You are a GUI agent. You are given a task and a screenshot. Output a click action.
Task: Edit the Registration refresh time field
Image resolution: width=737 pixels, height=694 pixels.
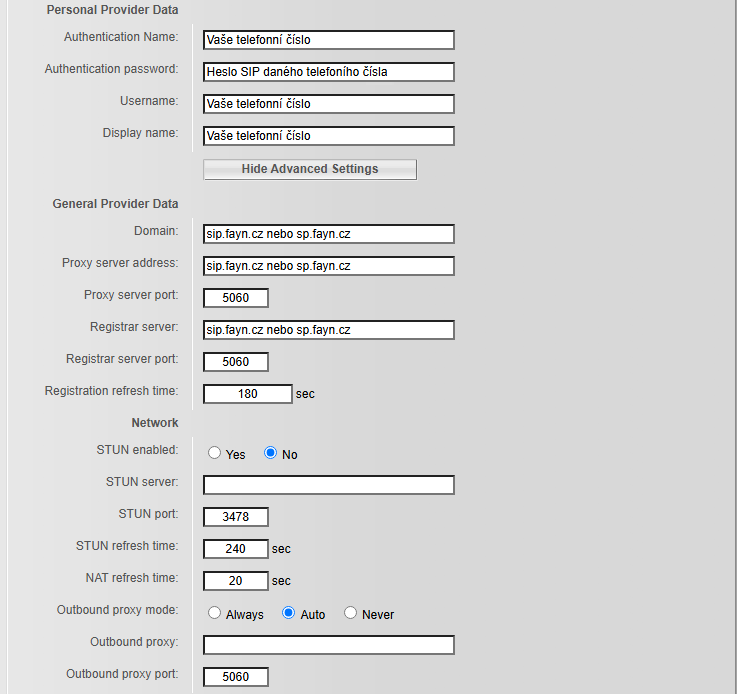pos(248,394)
